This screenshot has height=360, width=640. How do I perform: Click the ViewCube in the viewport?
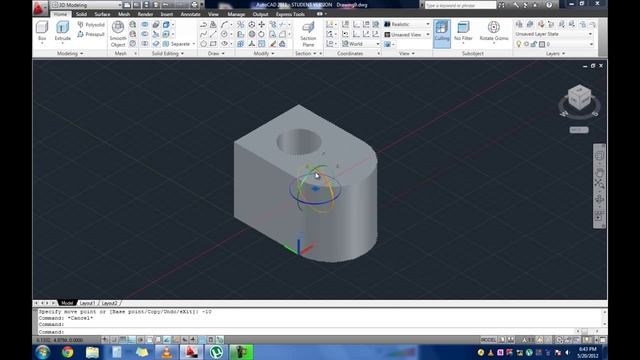(x=579, y=97)
